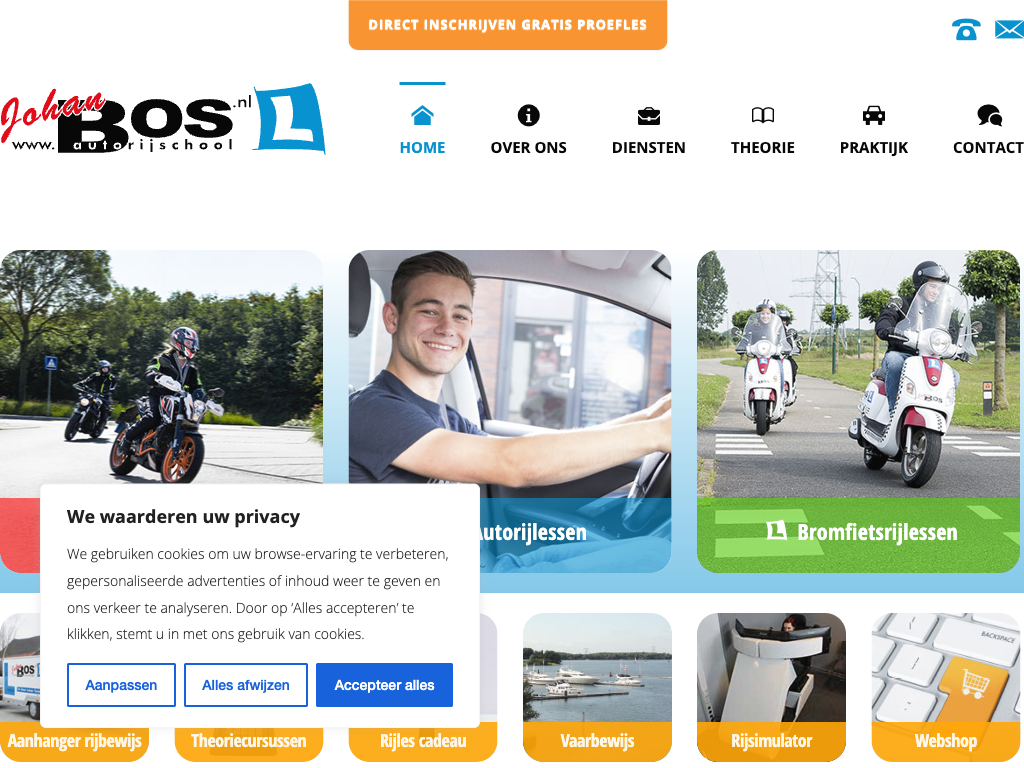Screen dimensions: 1024x768
Task: Click the briefcase icon above Diensten
Action: [x=648, y=116]
